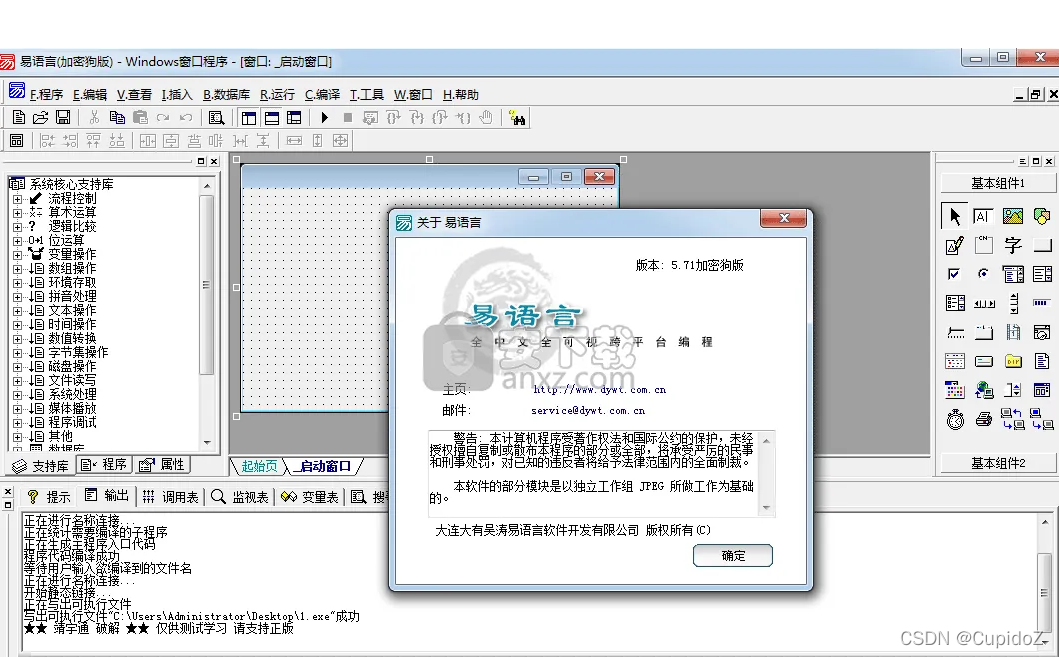Viewport: 1059px width, 658px height.
Task: Select the calendar component icon
Action: pyautogui.click(x=954, y=361)
